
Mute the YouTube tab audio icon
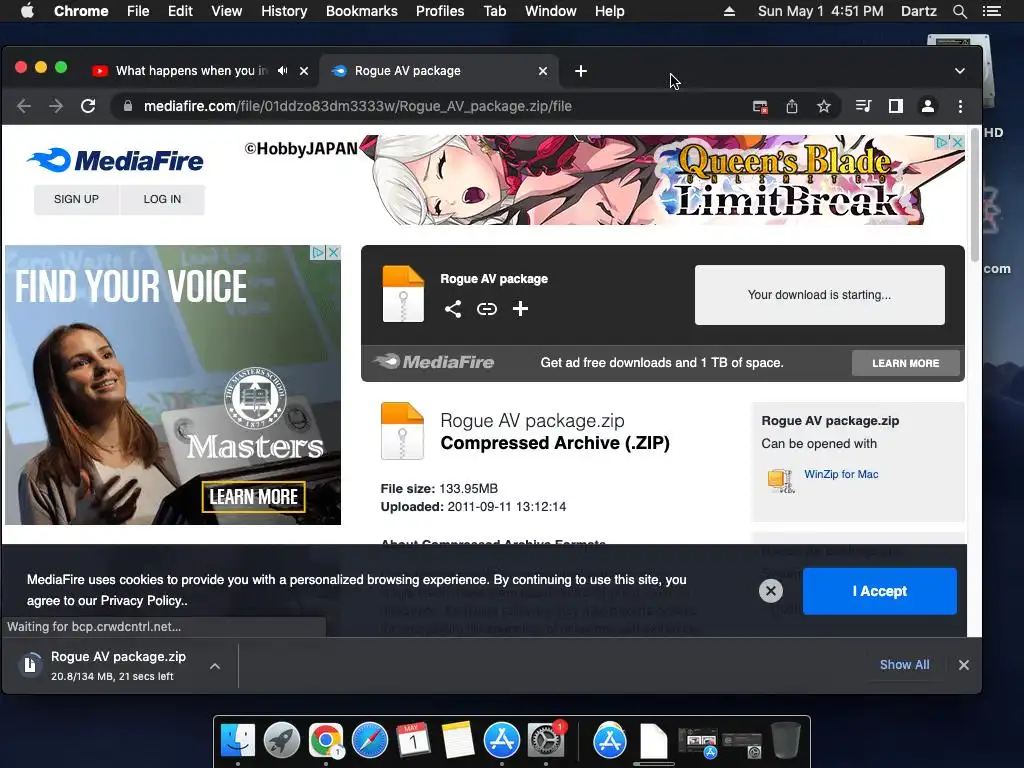[x=282, y=71]
